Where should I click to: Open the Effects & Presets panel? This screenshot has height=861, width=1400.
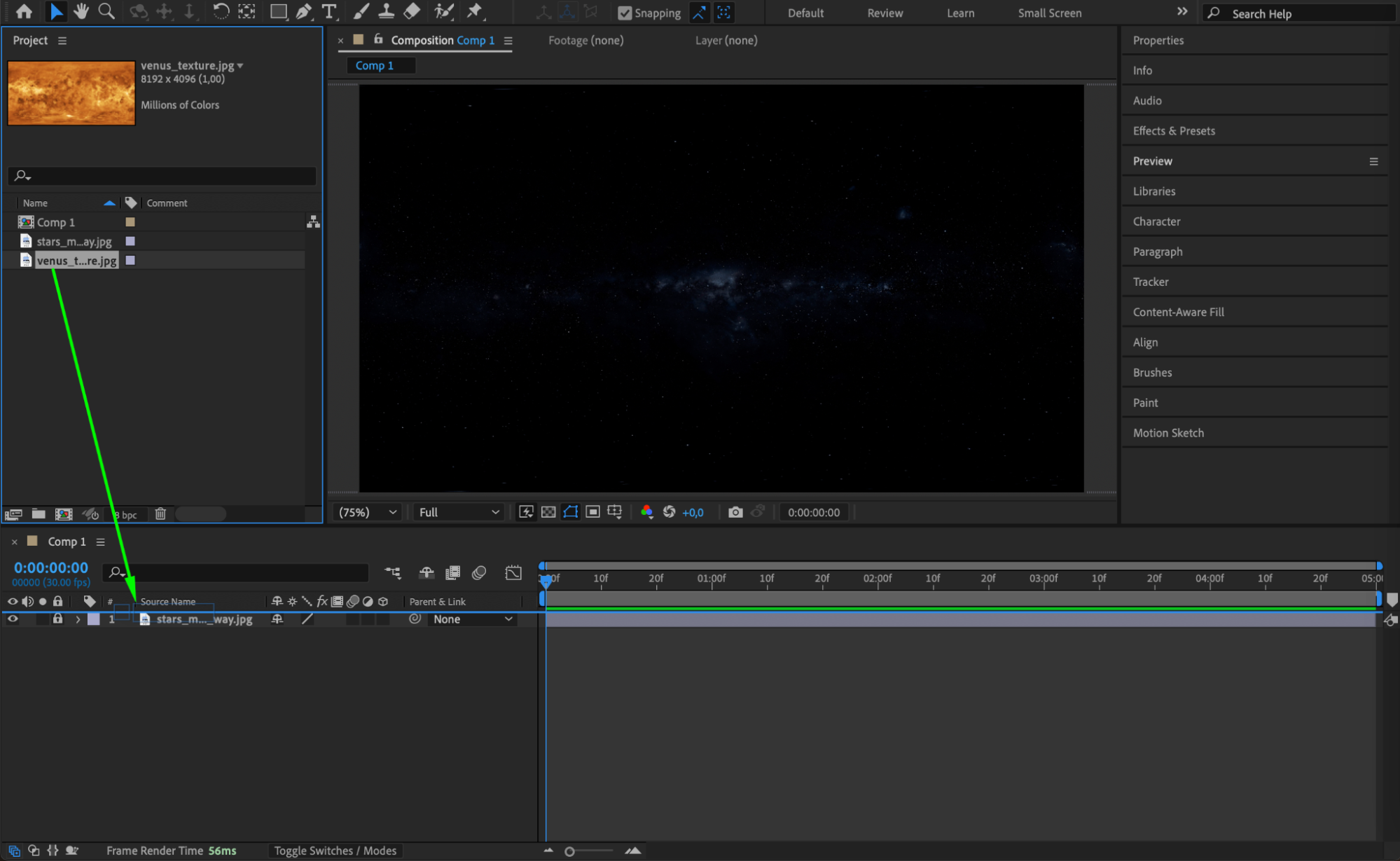[1174, 131]
